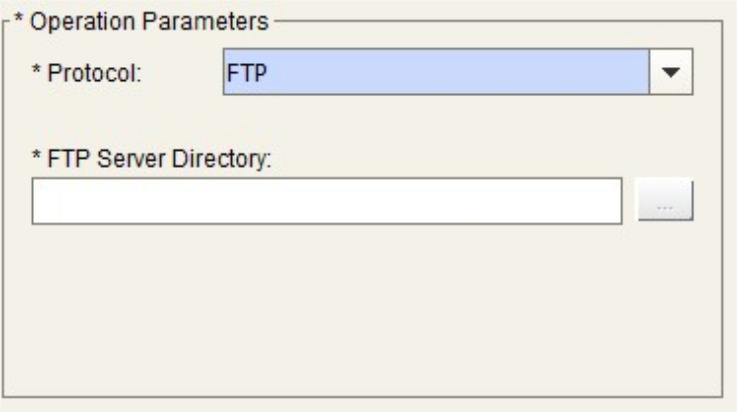Click the FTP Server Directory browse button
This screenshot has height=412, width=737.
coord(666,203)
